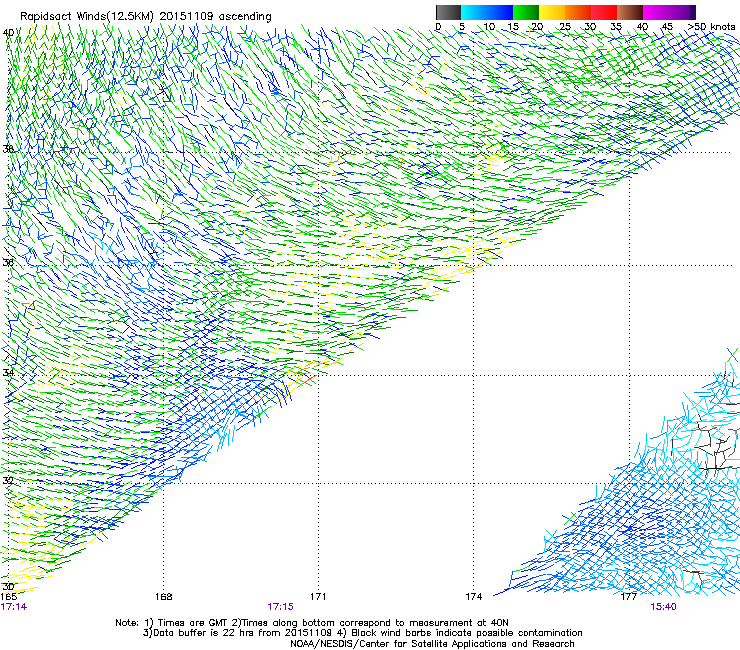Click the green 15-20 knots legend swatch
Screen dimensions: 740x650
click(526, 12)
